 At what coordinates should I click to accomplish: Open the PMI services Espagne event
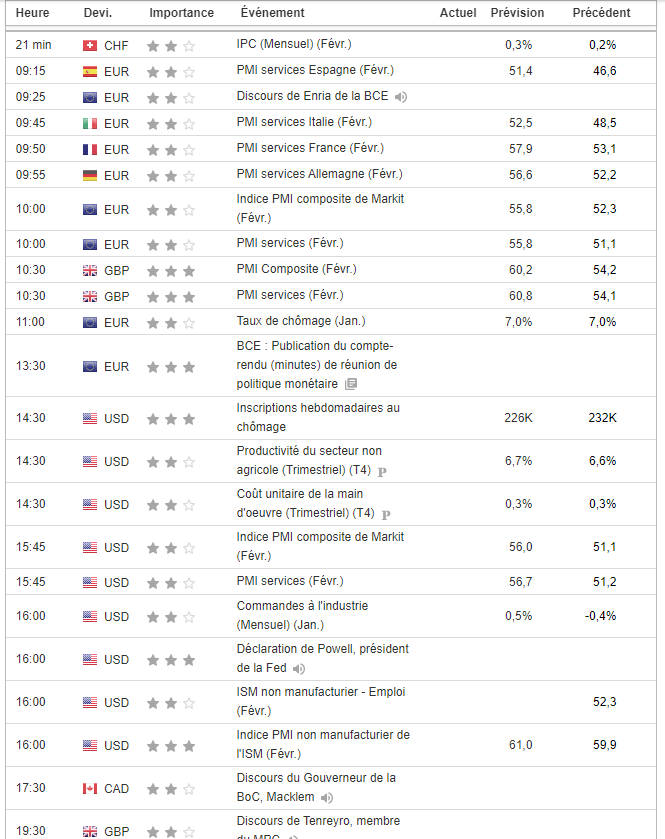point(315,70)
